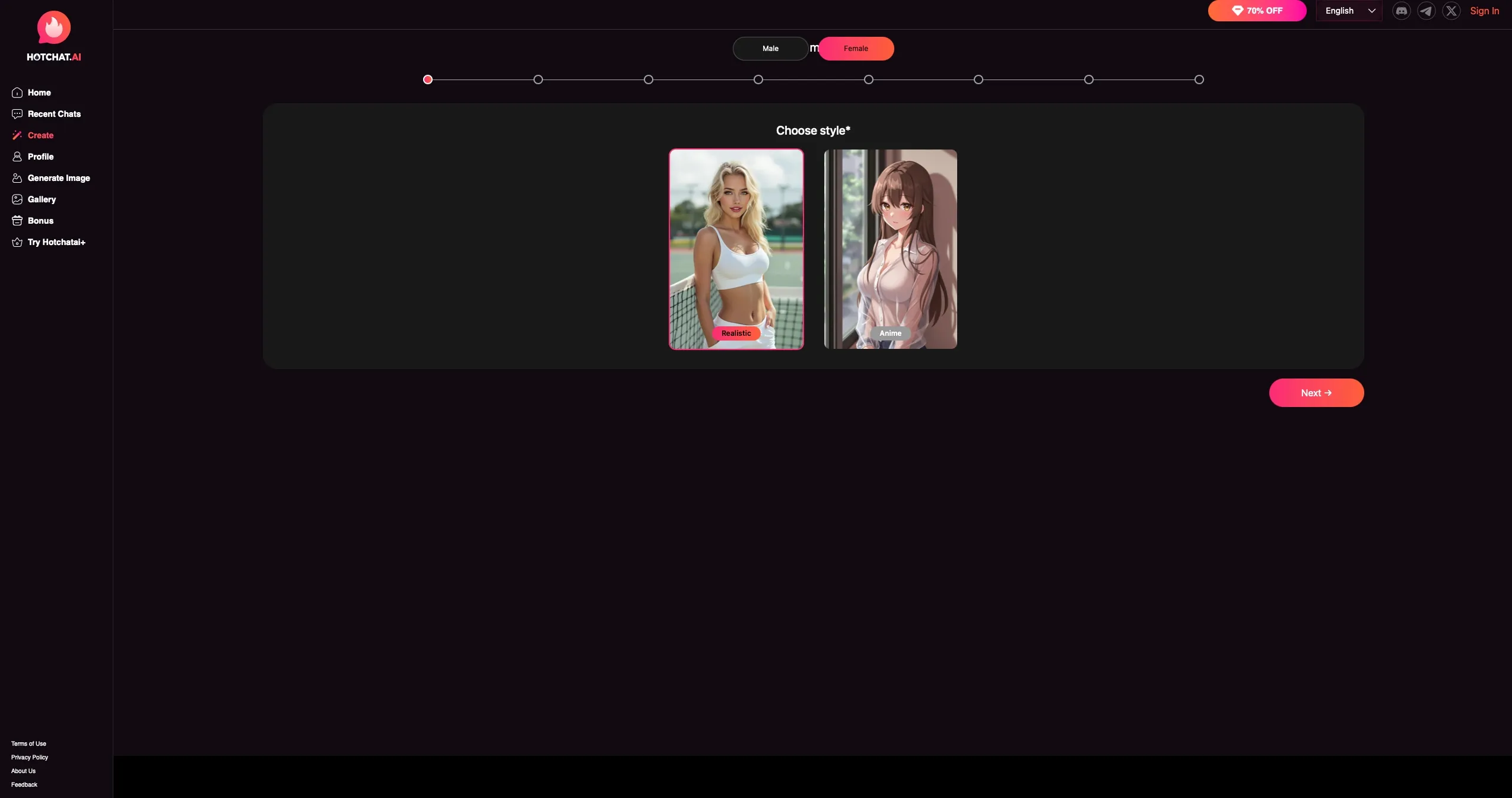Viewport: 1512px width, 798px height.
Task: Open Recent Chats in the sidebar
Action: (x=54, y=114)
